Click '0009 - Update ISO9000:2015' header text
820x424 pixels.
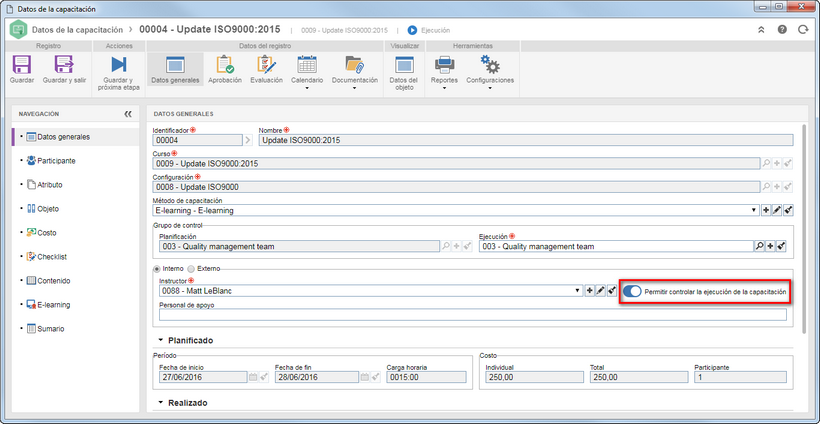coord(345,30)
